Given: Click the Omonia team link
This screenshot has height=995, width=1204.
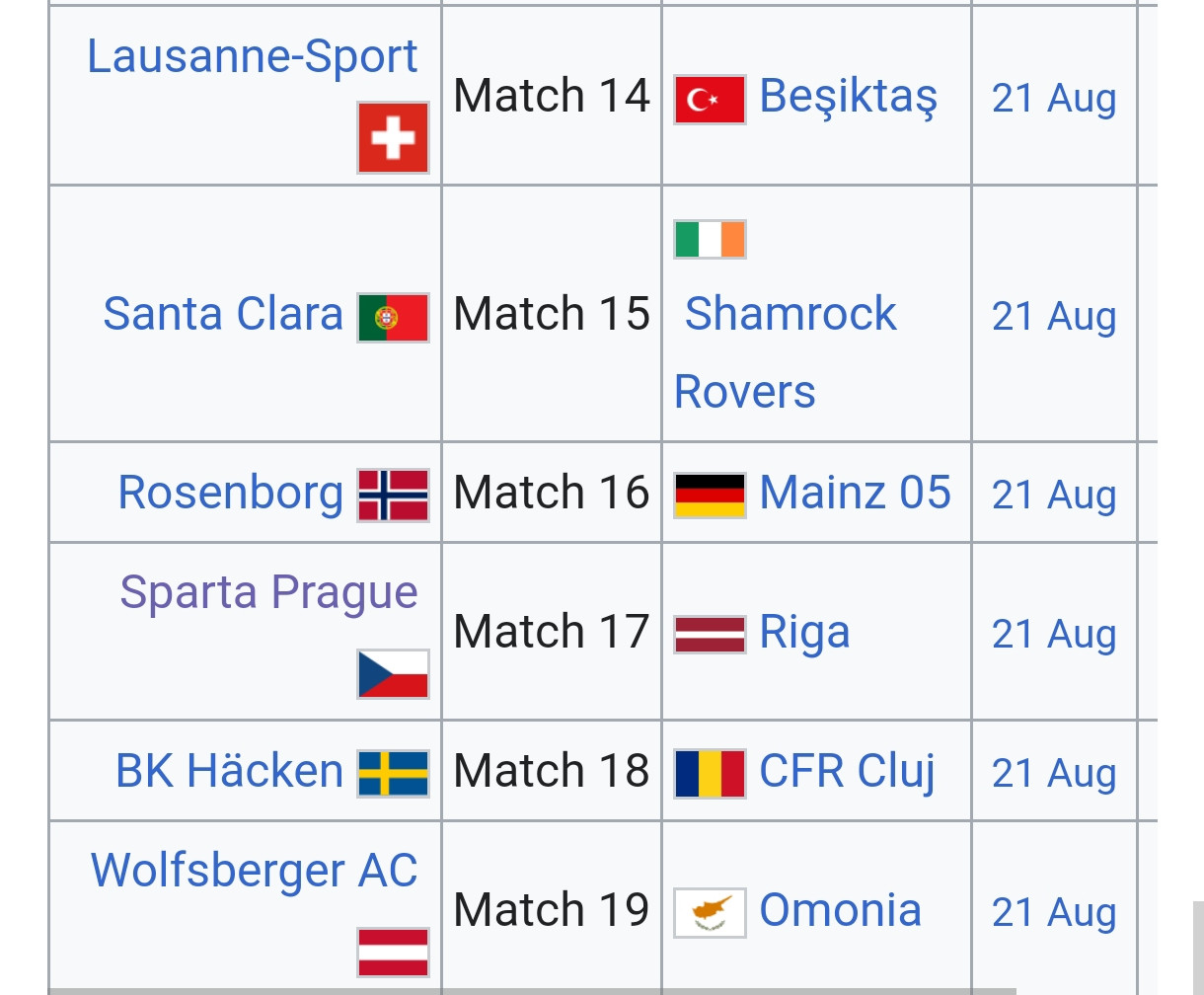Looking at the screenshot, I should click(840, 910).
